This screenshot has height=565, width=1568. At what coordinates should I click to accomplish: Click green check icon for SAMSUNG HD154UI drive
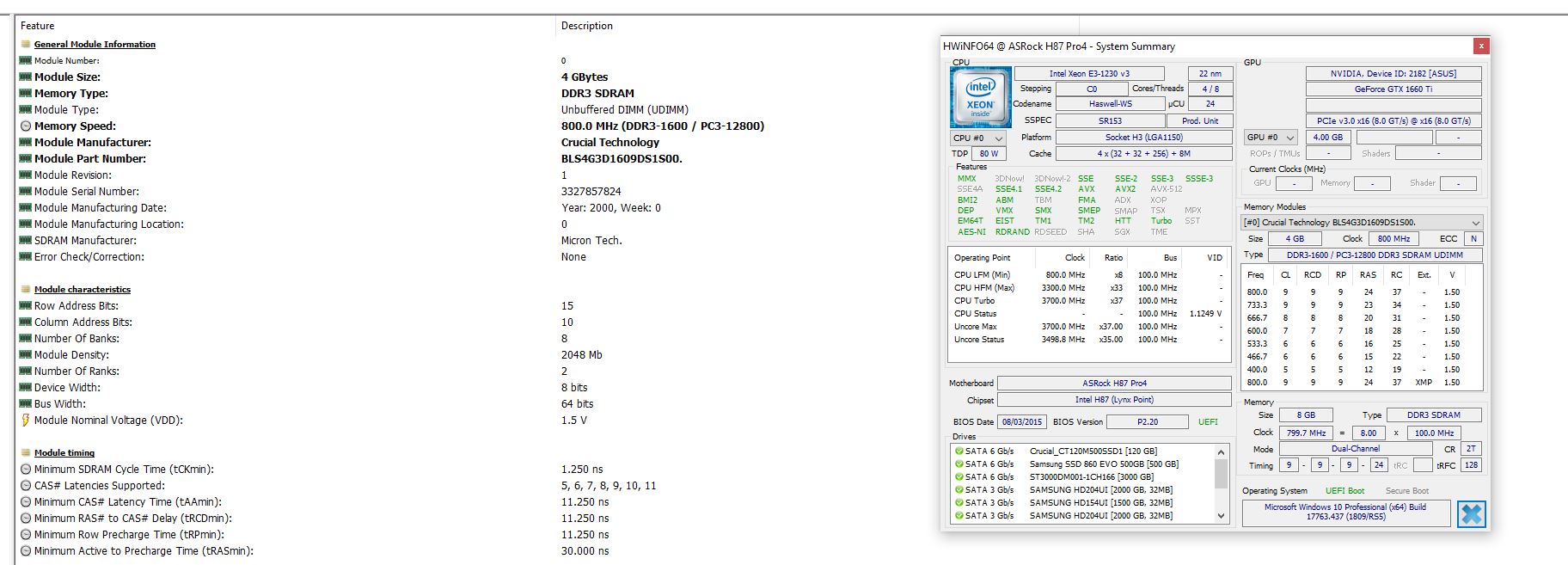(x=959, y=502)
